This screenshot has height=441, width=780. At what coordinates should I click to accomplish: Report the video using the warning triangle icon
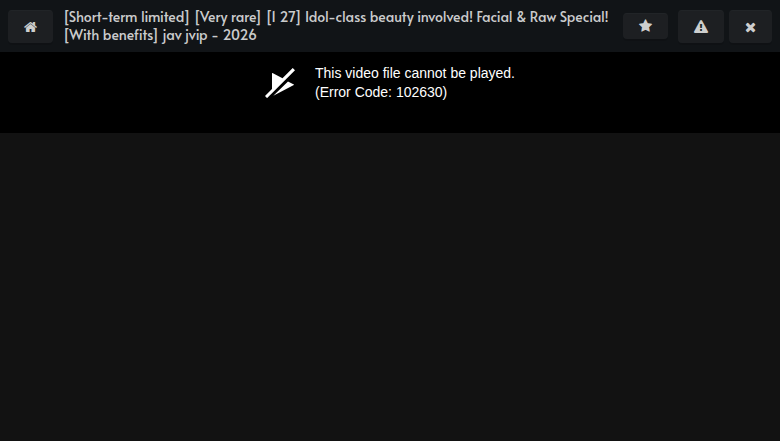pyautogui.click(x=701, y=26)
